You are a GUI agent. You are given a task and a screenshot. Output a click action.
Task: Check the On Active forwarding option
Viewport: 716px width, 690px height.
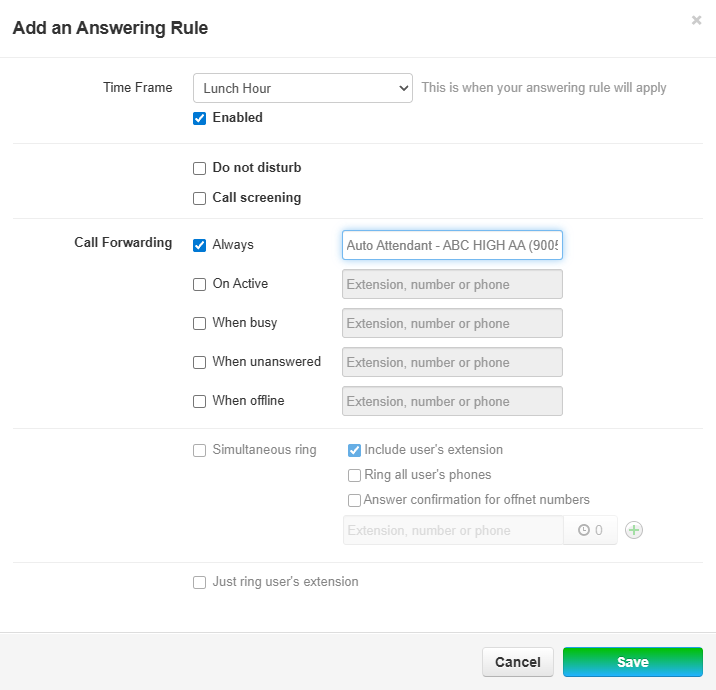pos(199,284)
